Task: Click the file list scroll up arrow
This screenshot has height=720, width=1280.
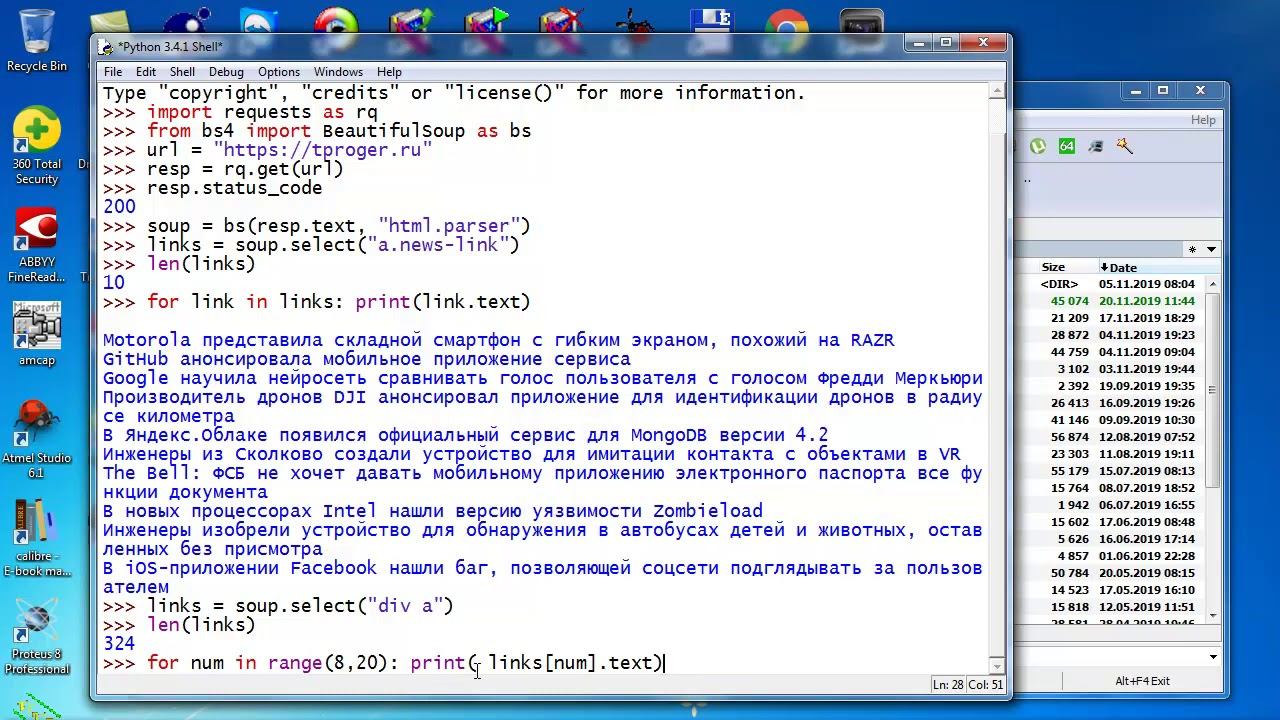Action: tap(1214, 284)
